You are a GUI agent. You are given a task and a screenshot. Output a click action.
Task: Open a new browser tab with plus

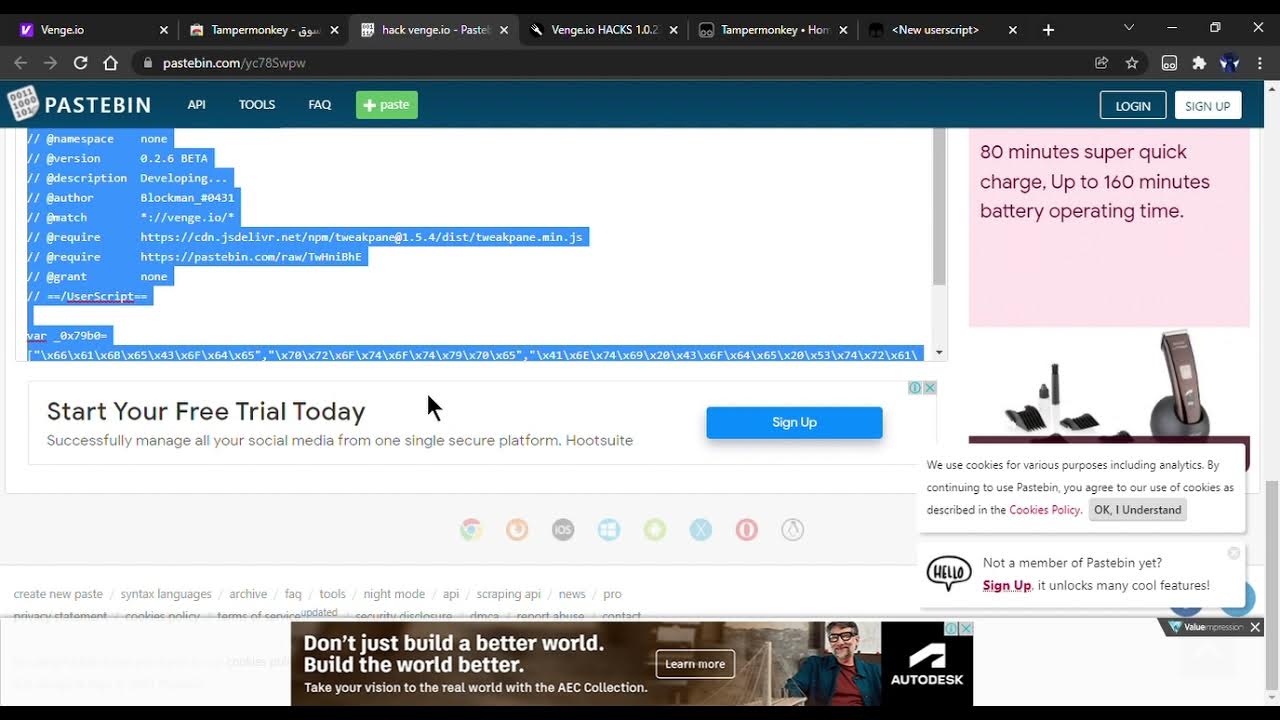(1048, 30)
